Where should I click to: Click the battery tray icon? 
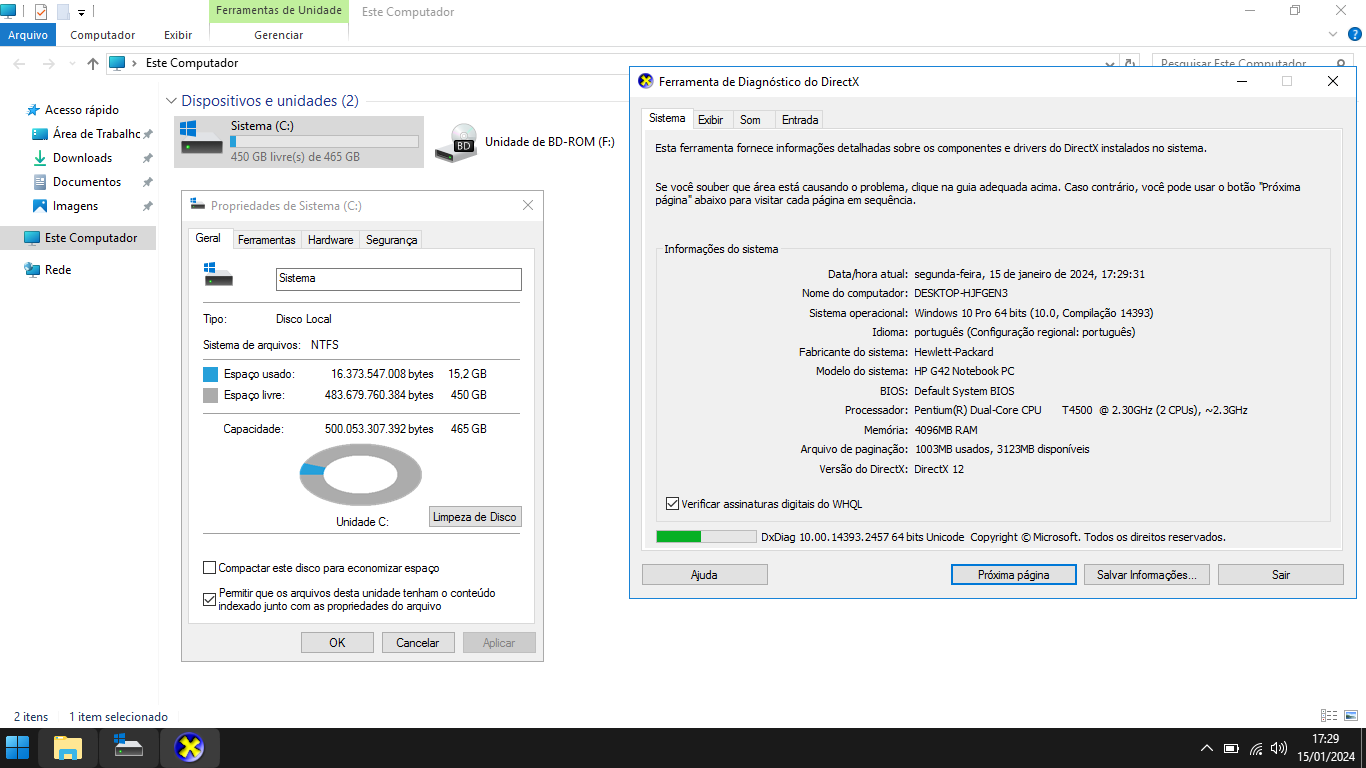tap(1231, 748)
